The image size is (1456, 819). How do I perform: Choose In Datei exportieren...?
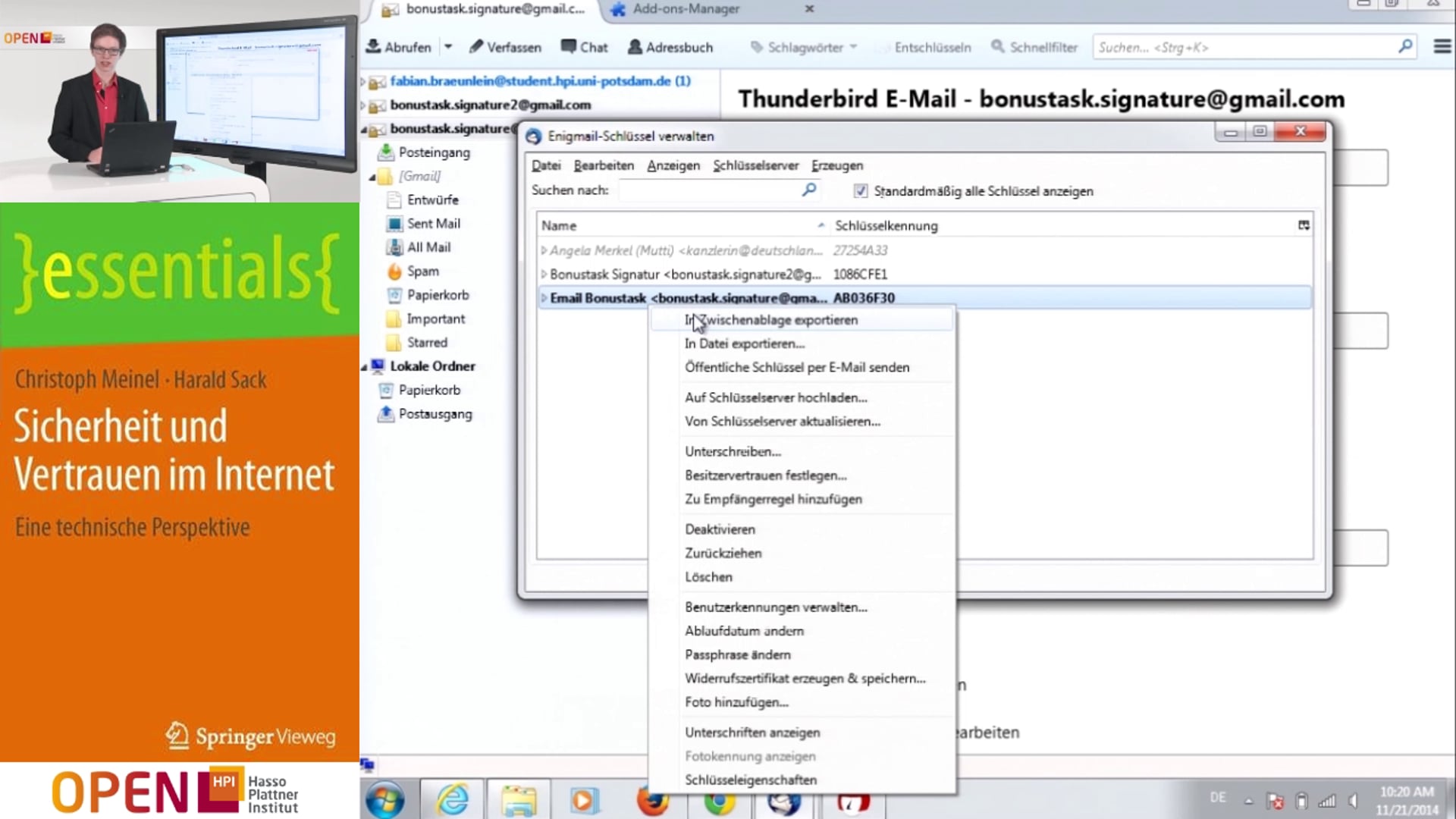802,344
